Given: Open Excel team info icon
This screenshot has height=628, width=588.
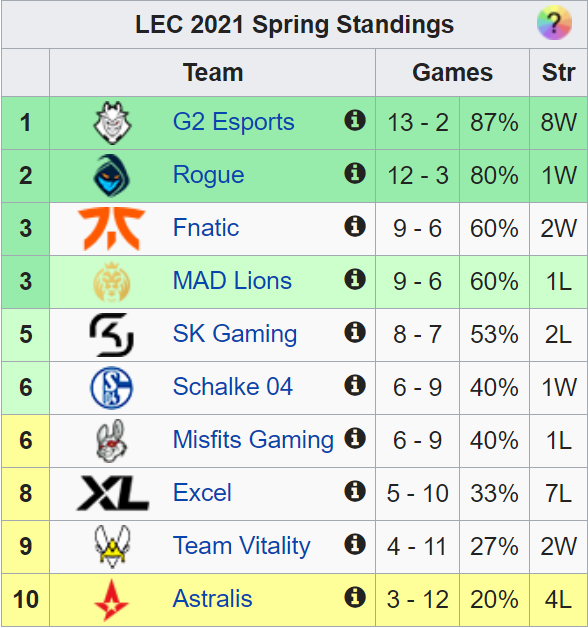Looking at the screenshot, I should [355, 491].
